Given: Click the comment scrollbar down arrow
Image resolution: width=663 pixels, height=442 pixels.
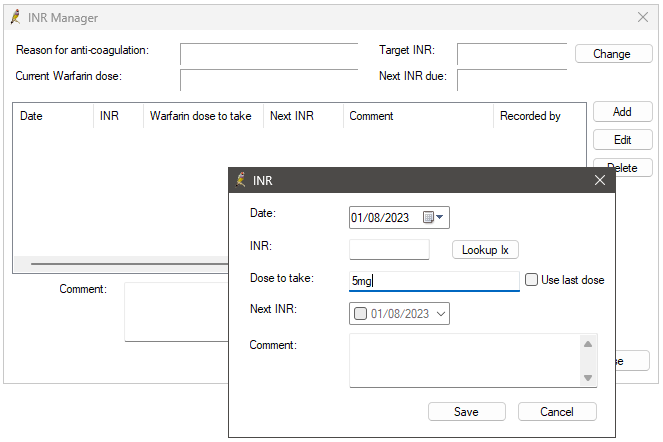Looking at the screenshot, I should 588,378.
